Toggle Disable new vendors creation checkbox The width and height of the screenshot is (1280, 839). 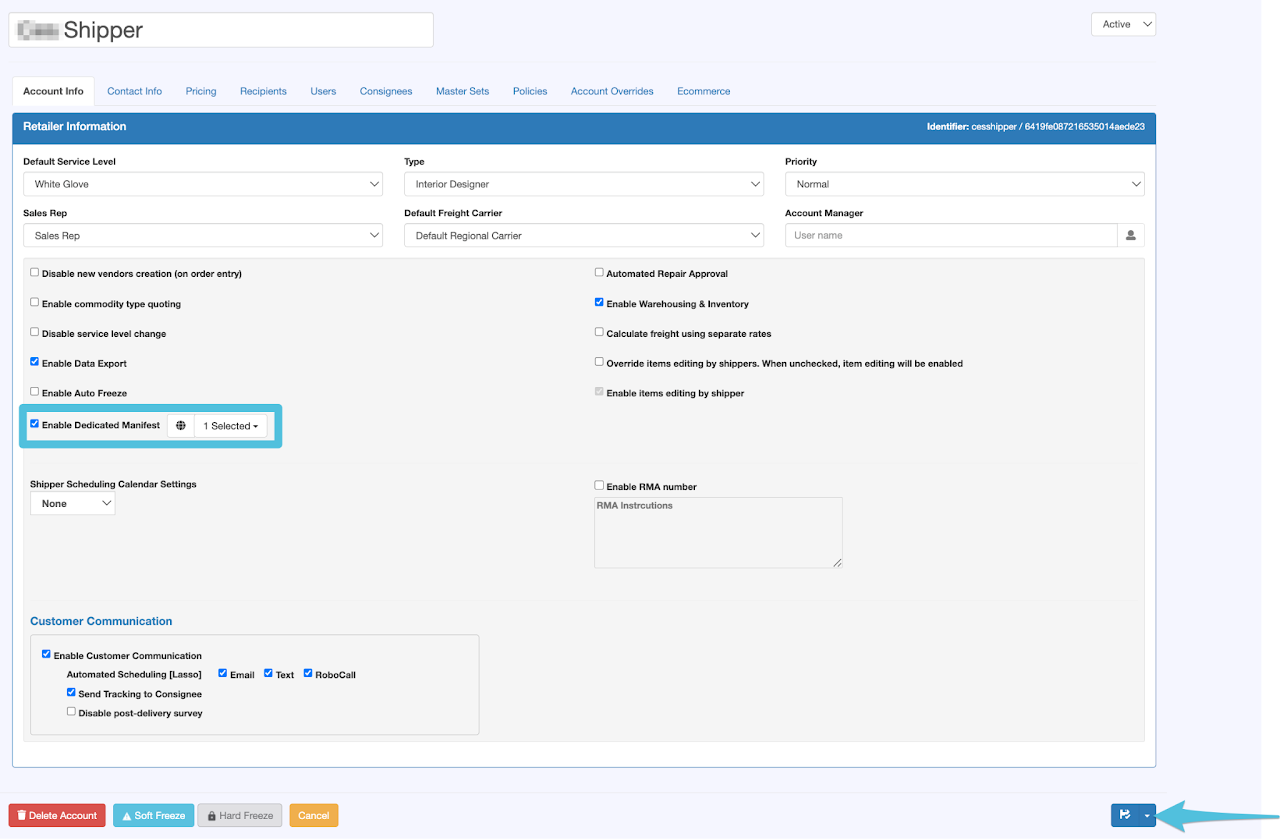pos(35,272)
